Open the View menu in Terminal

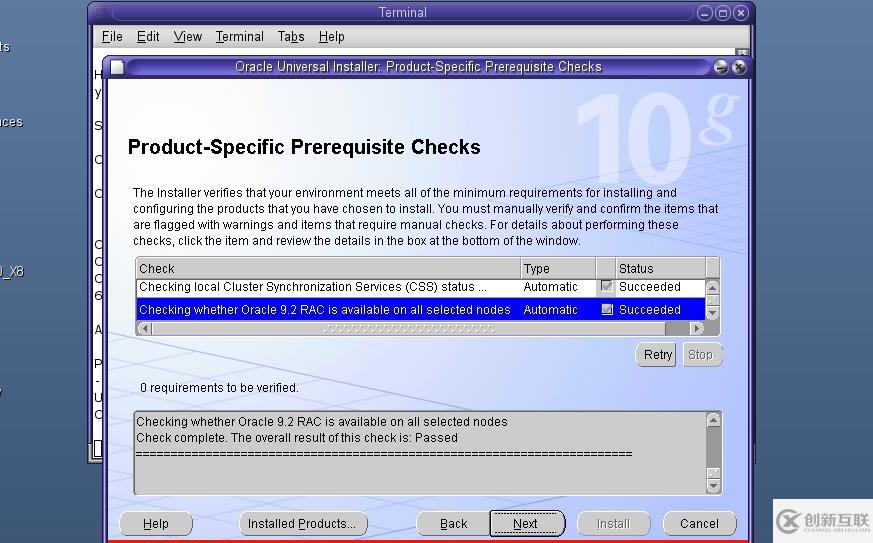[188, 37]
